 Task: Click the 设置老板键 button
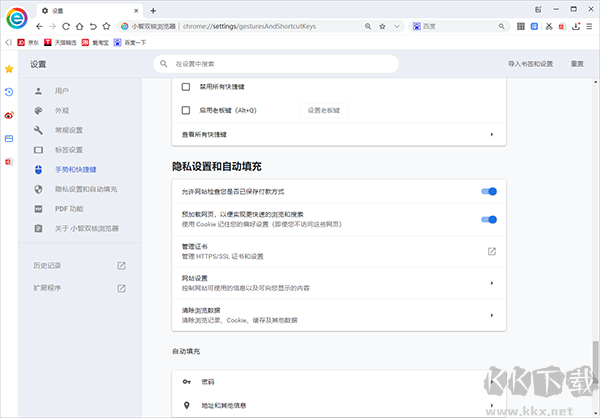(326, 110)
